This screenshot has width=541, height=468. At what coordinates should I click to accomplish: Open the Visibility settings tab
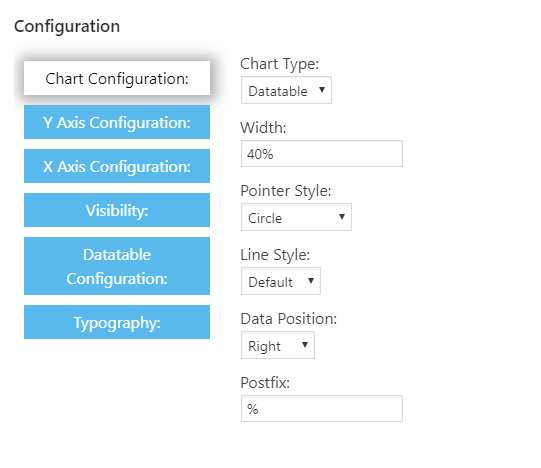tap(117, 210)
